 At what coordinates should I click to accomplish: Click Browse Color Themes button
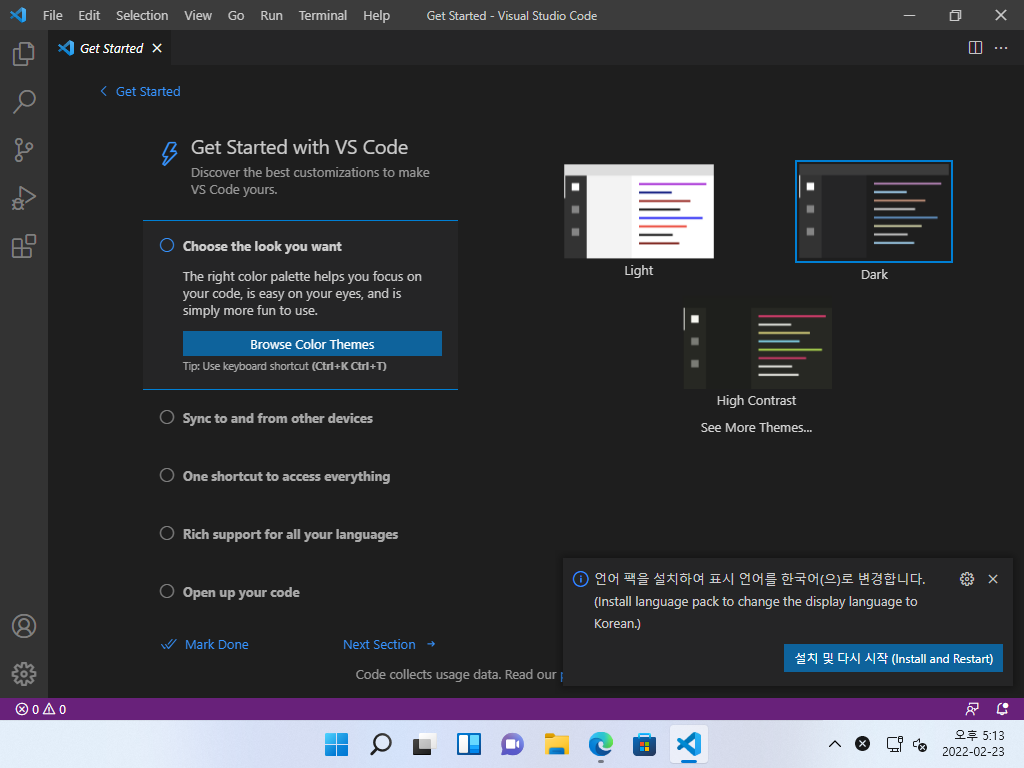click(312, 344)
